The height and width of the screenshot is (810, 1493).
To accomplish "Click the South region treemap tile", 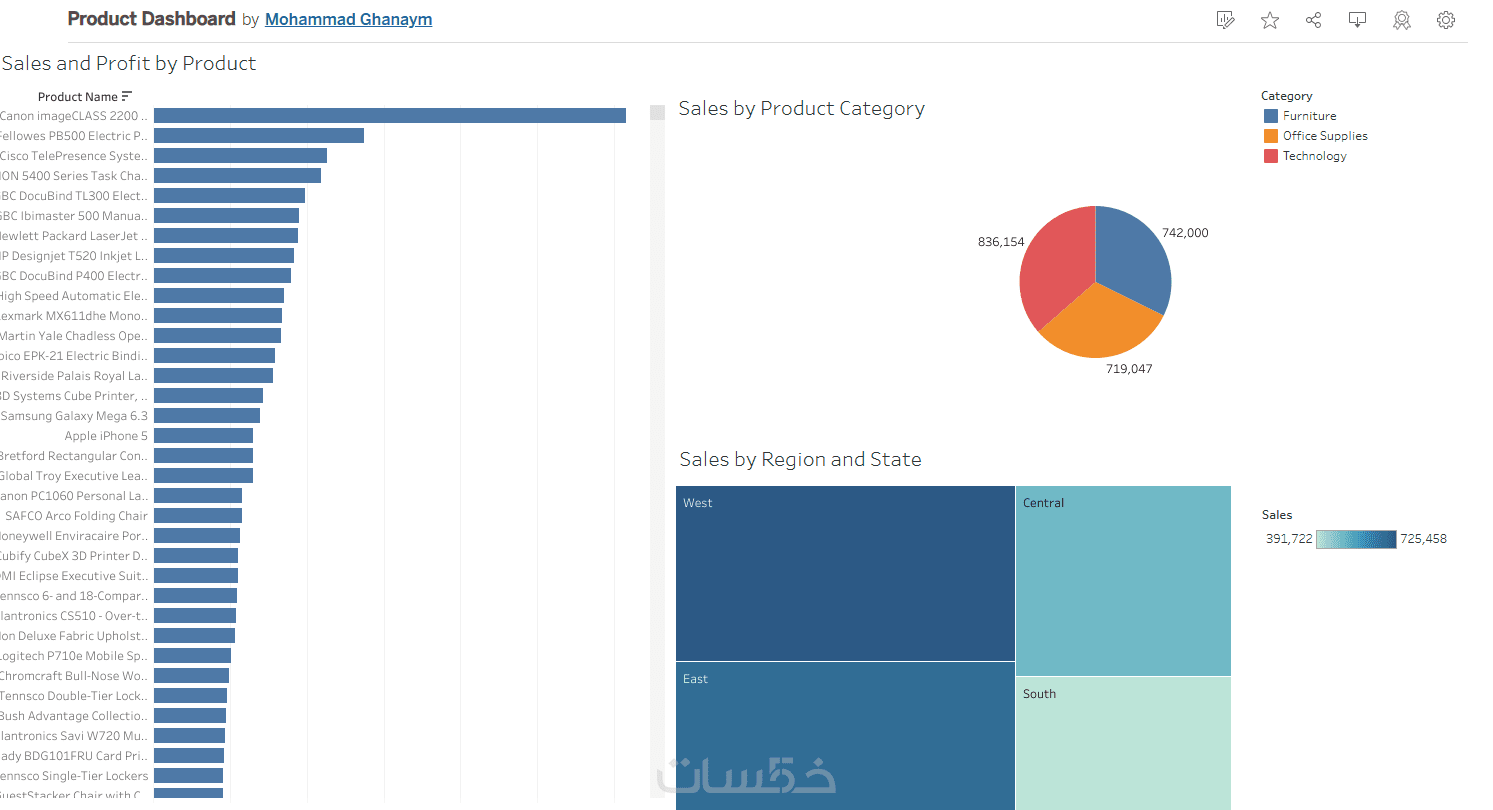I will pos(1123,742).
